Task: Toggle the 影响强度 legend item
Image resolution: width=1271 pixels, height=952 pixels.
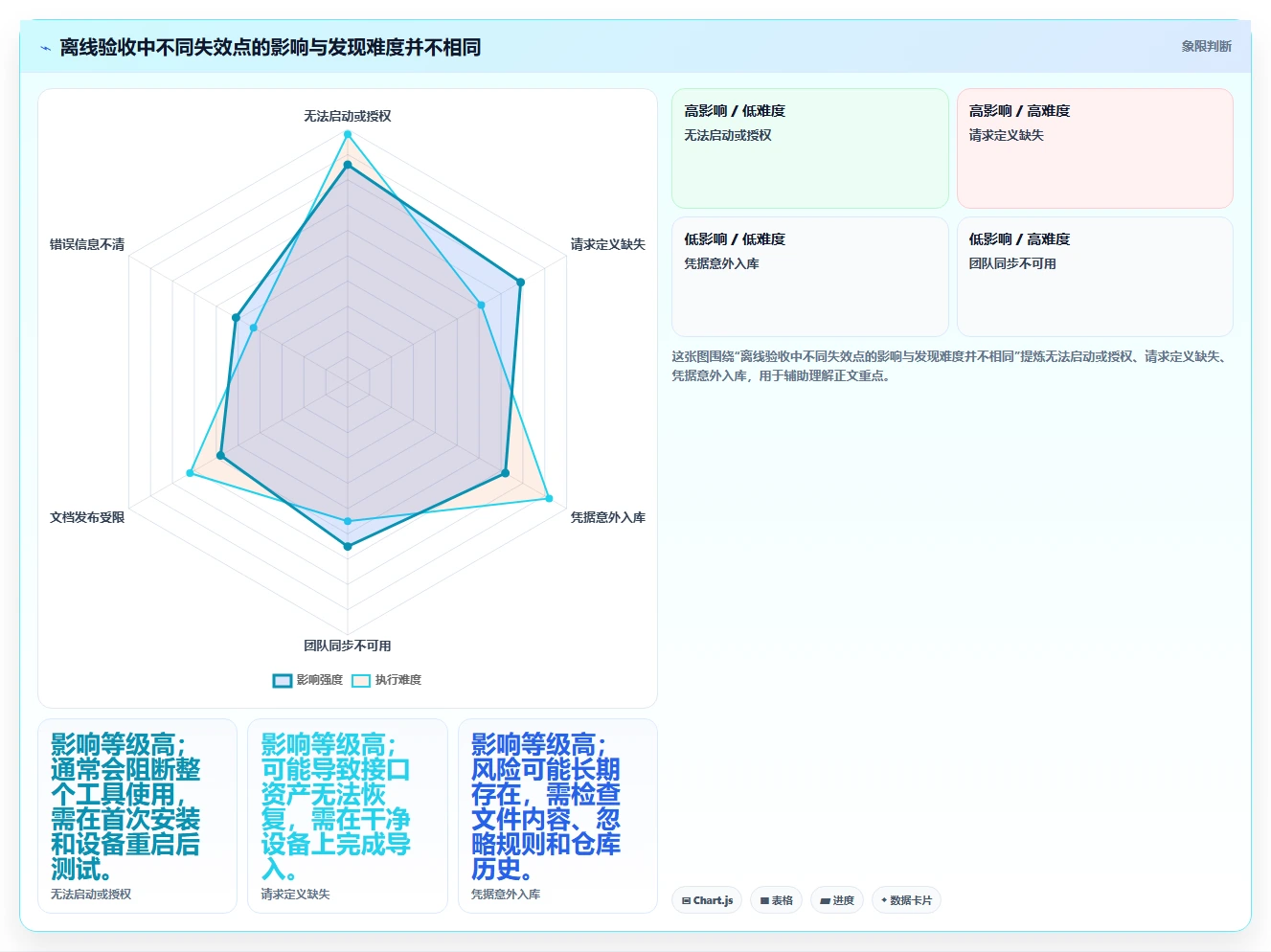Action: coord(307,680)
